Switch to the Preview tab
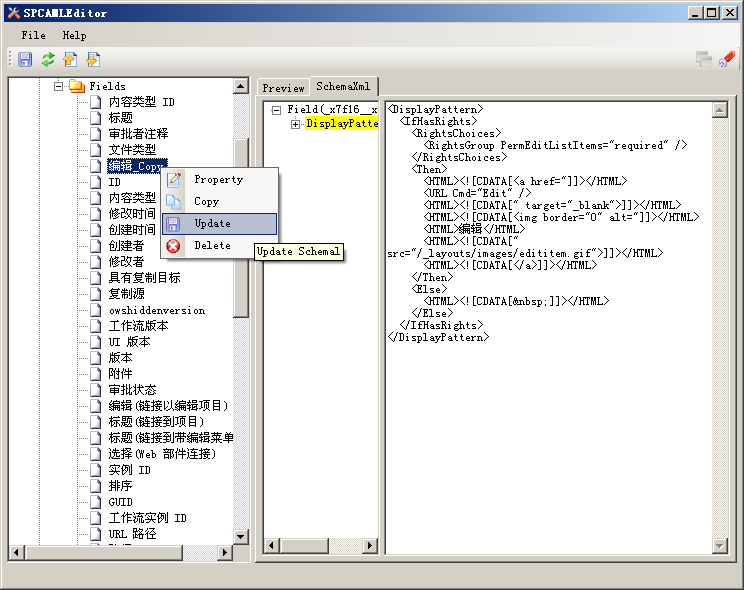 pos(283,88)
